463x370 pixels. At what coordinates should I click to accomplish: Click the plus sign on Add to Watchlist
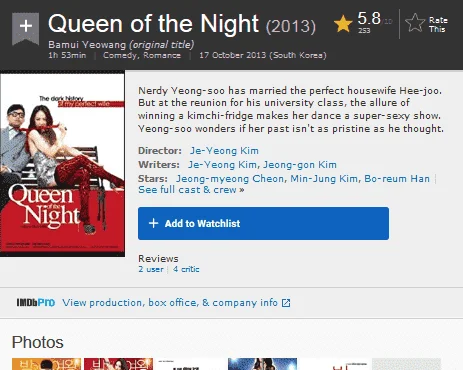coord(153,223)
